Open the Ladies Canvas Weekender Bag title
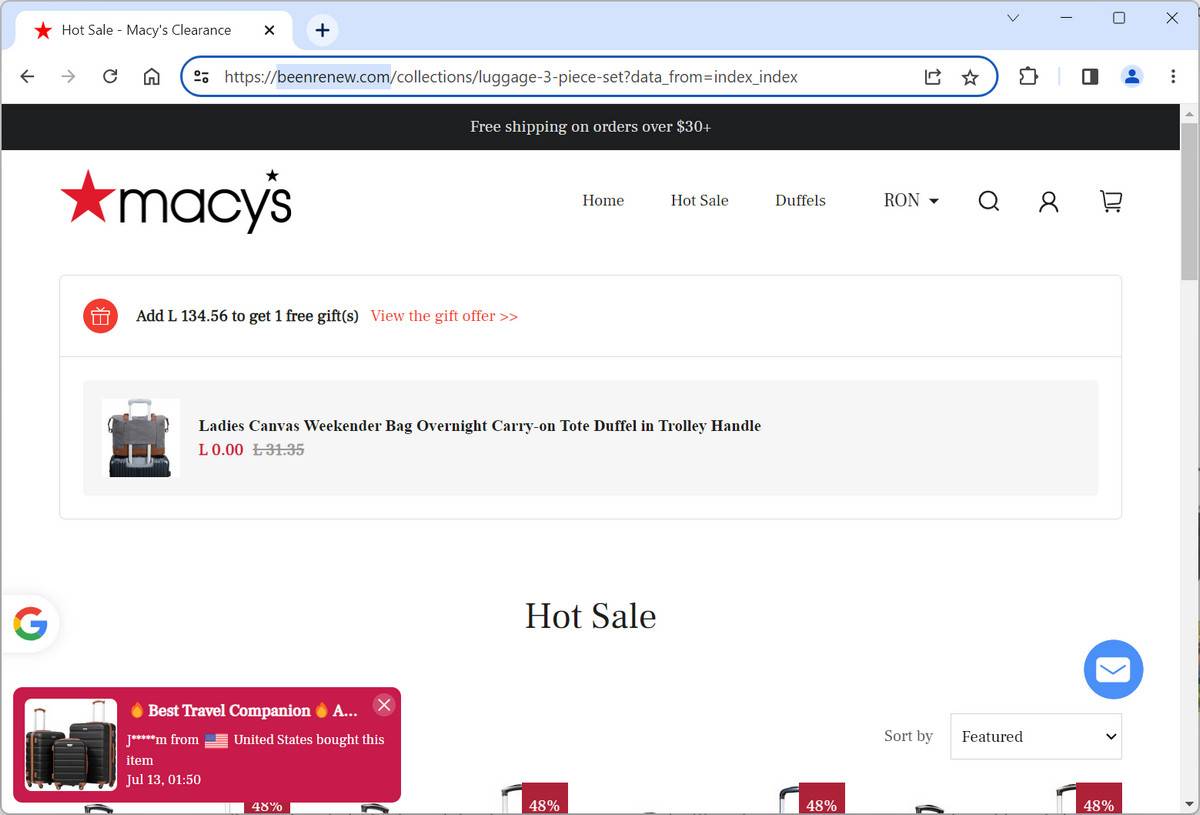The height and width of the screenshot is (815, 1200). pyautogui.click(x=480, y=426)
